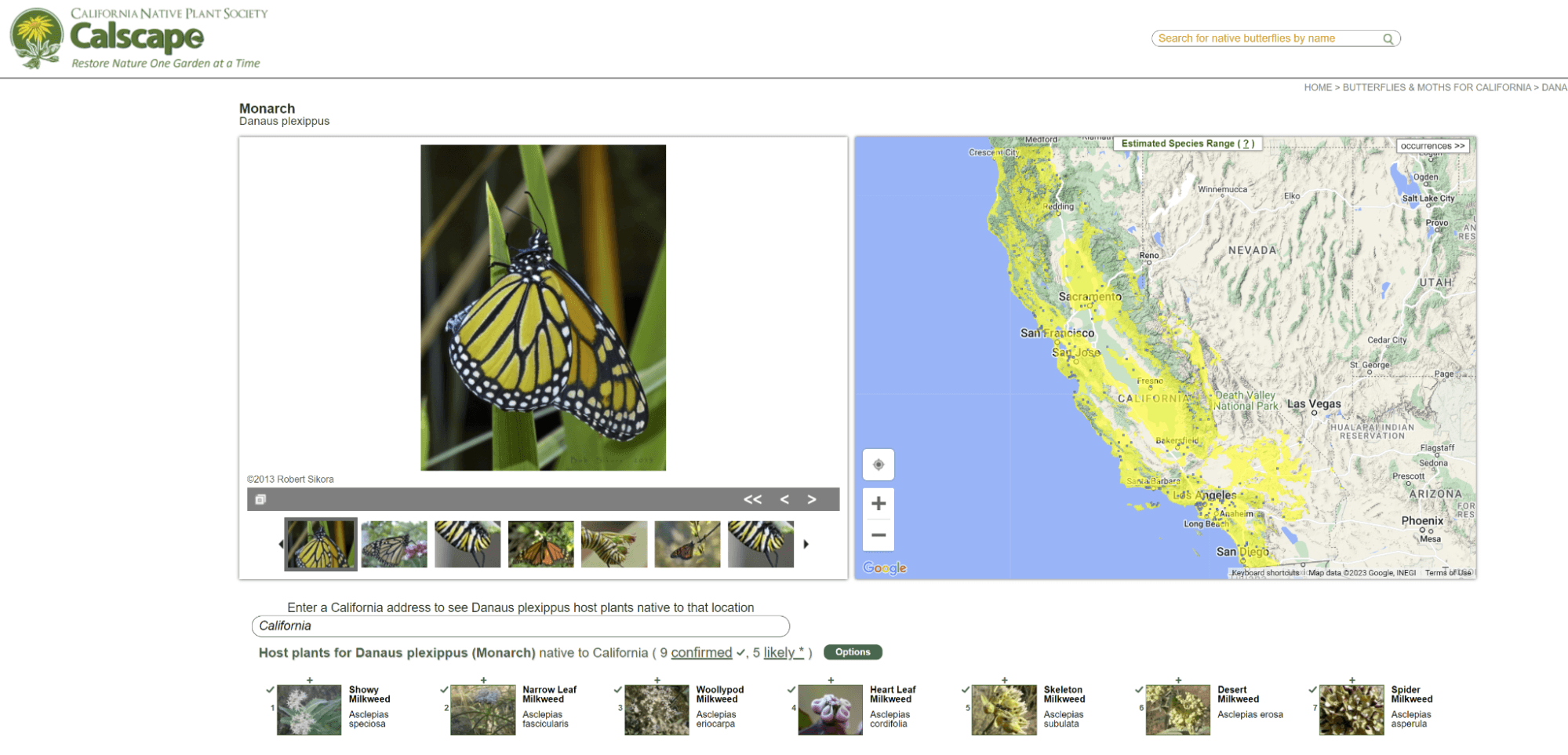This screenshot has height=755, width=1568.
Task: Click the map my-location button
Action: (879, 465)
